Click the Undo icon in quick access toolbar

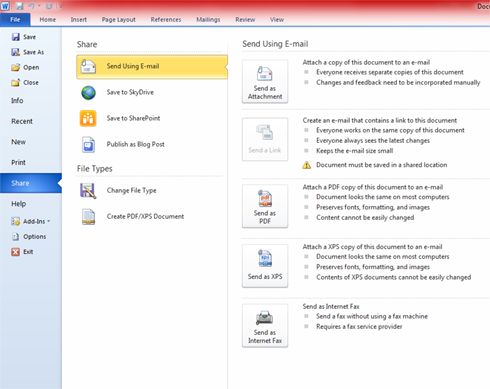[32, 6]
